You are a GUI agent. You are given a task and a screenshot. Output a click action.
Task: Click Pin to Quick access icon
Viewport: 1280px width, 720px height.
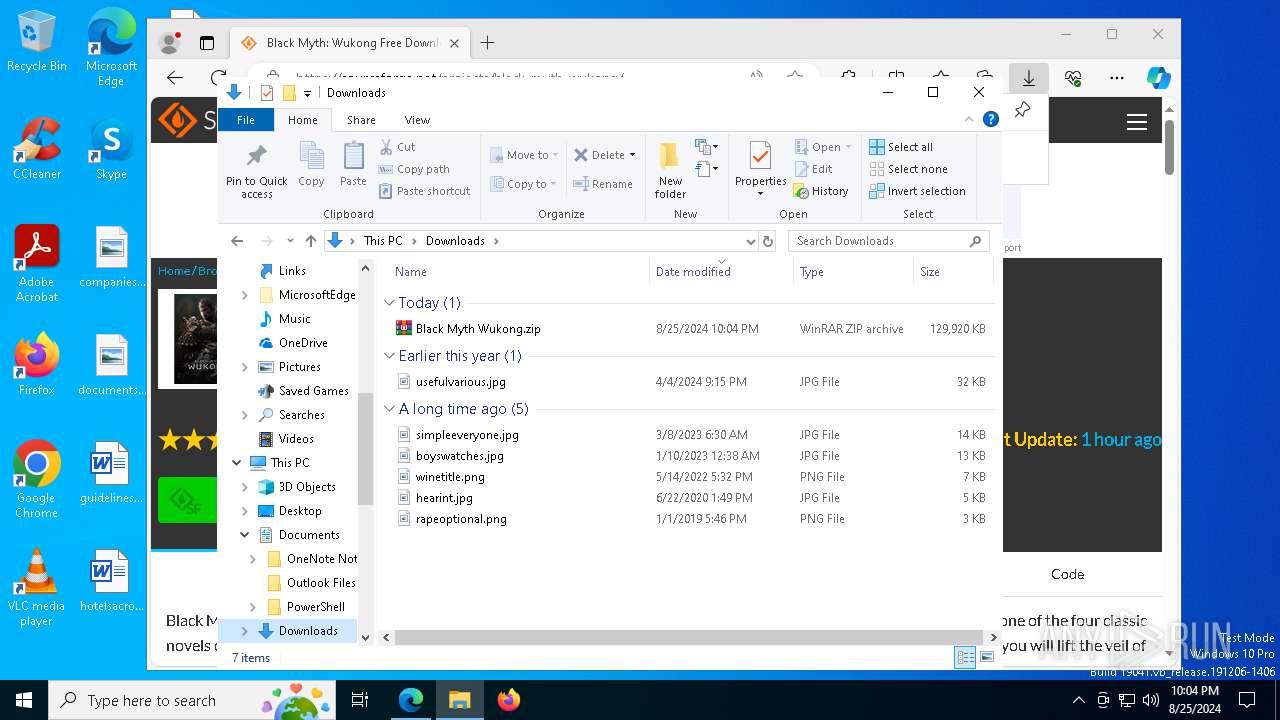[257, 156]
